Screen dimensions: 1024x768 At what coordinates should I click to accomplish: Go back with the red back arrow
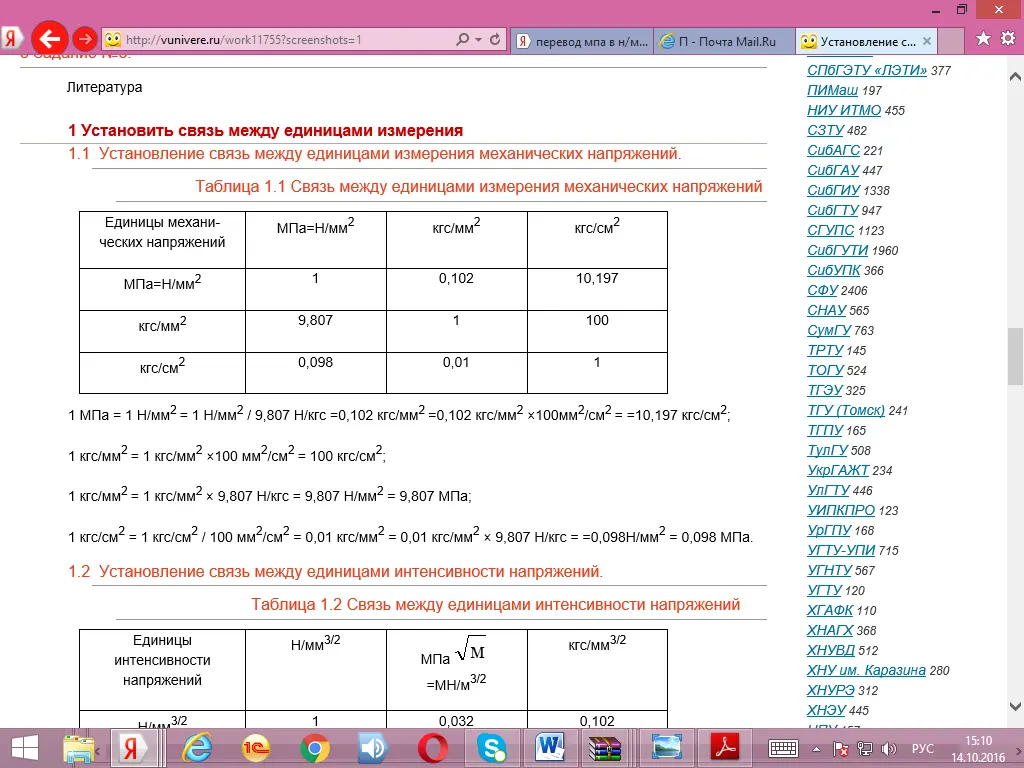coord(49,40)
